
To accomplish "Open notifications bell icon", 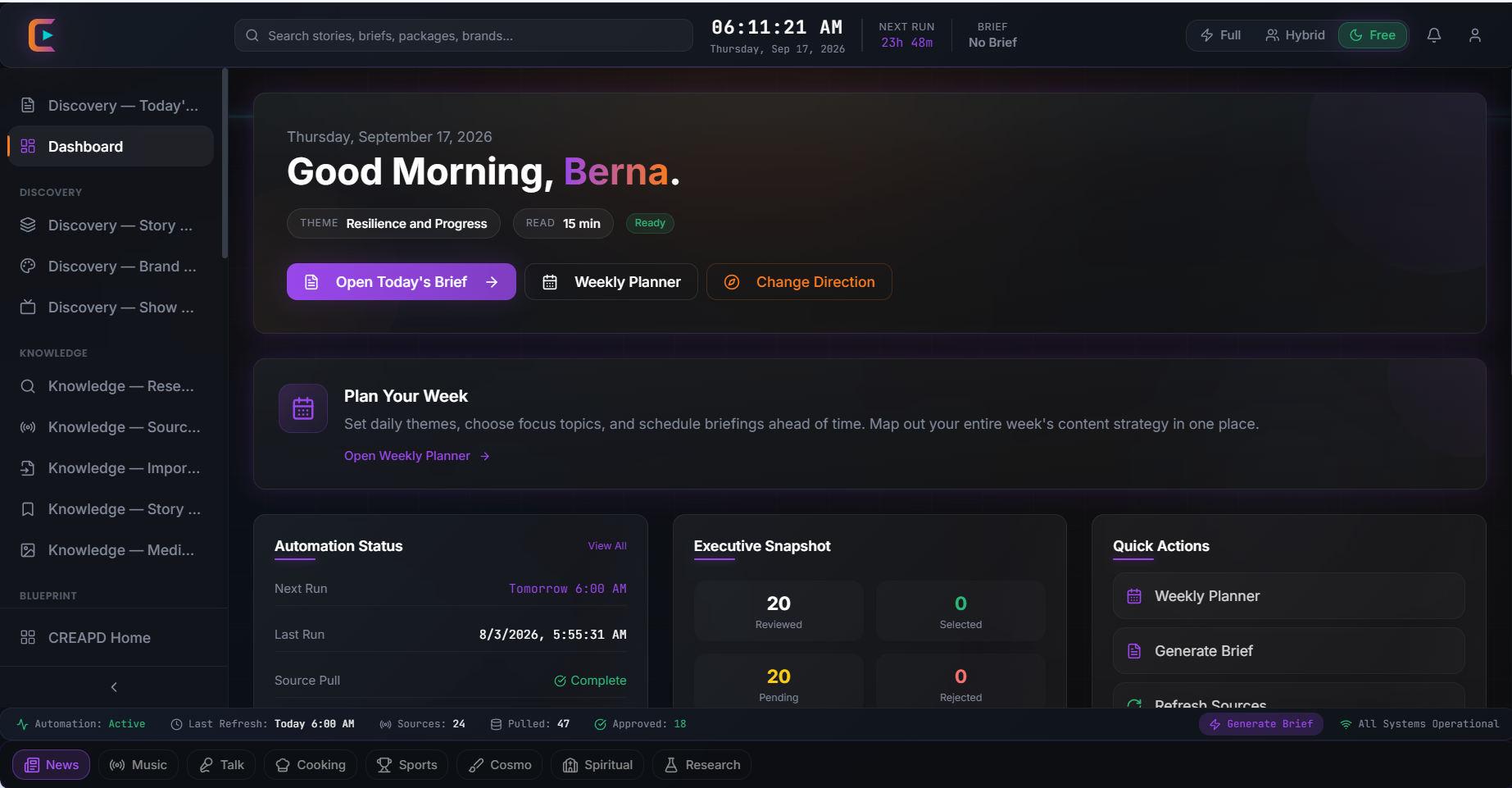I will 1434,35.
